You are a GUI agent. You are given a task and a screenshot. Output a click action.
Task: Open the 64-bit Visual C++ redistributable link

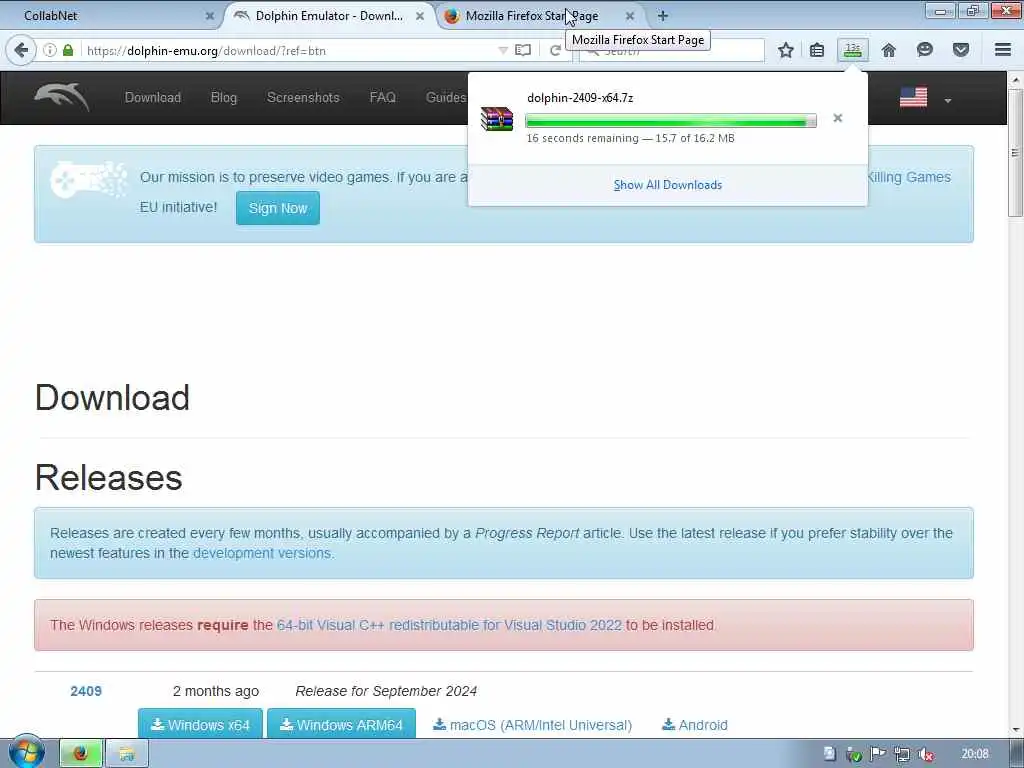click(x=449, y=625)
